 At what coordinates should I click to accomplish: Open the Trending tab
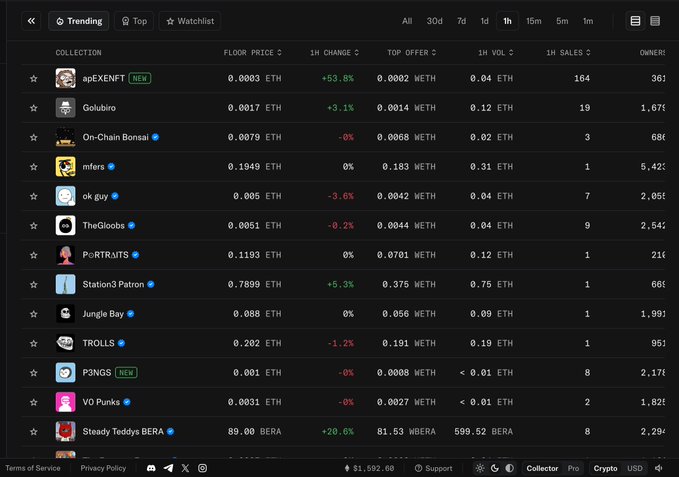pyautogui.click(x=79, y=21)
